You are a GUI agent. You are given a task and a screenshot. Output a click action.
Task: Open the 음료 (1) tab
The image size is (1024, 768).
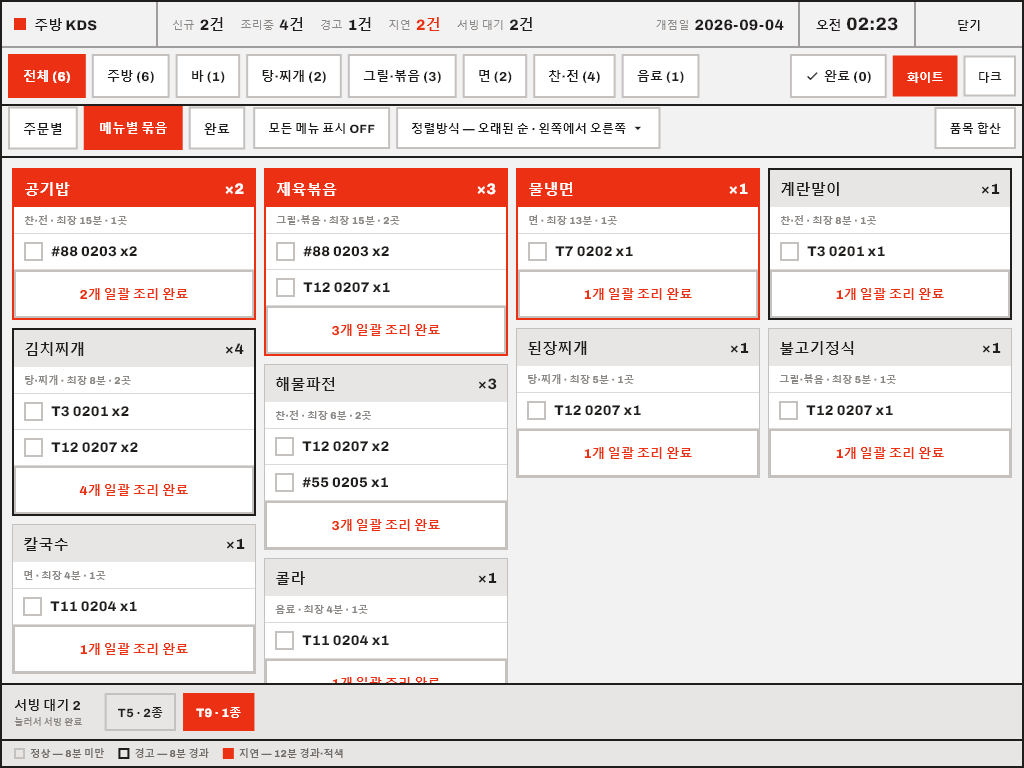pyautogui.click(x=660, y=76)
